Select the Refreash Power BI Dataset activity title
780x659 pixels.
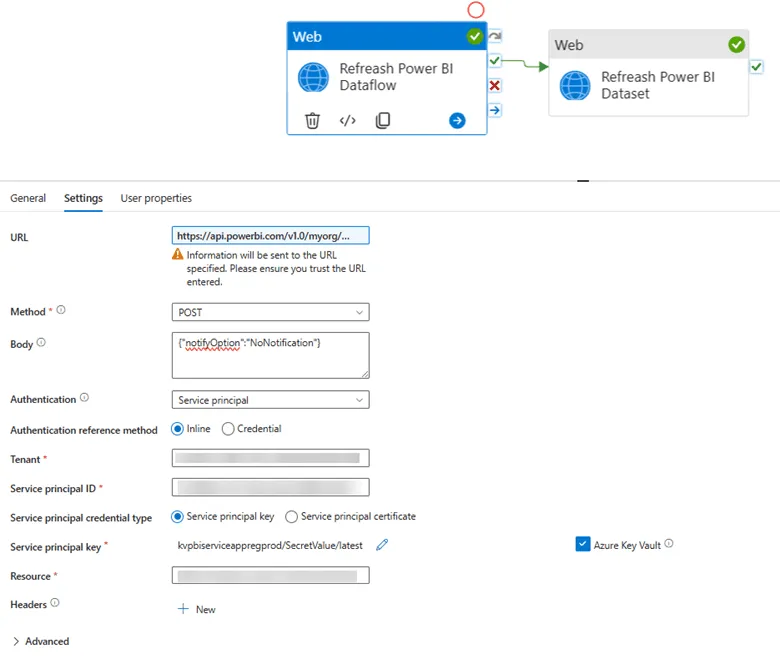(x=658, y=85)
